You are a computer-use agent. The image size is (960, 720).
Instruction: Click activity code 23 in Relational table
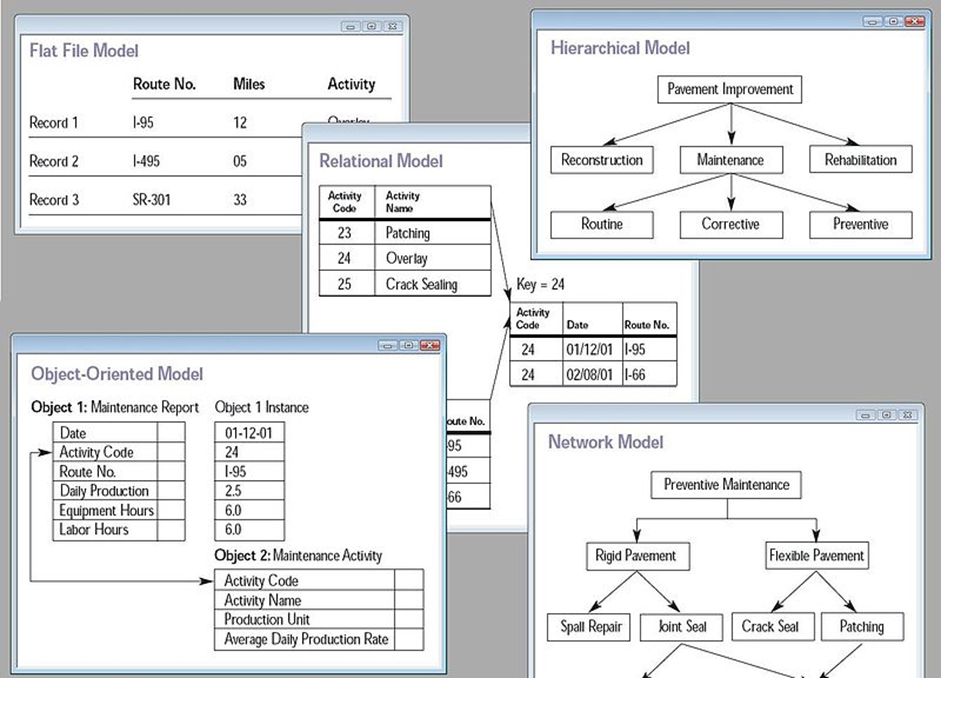click(x=345, y=233)
